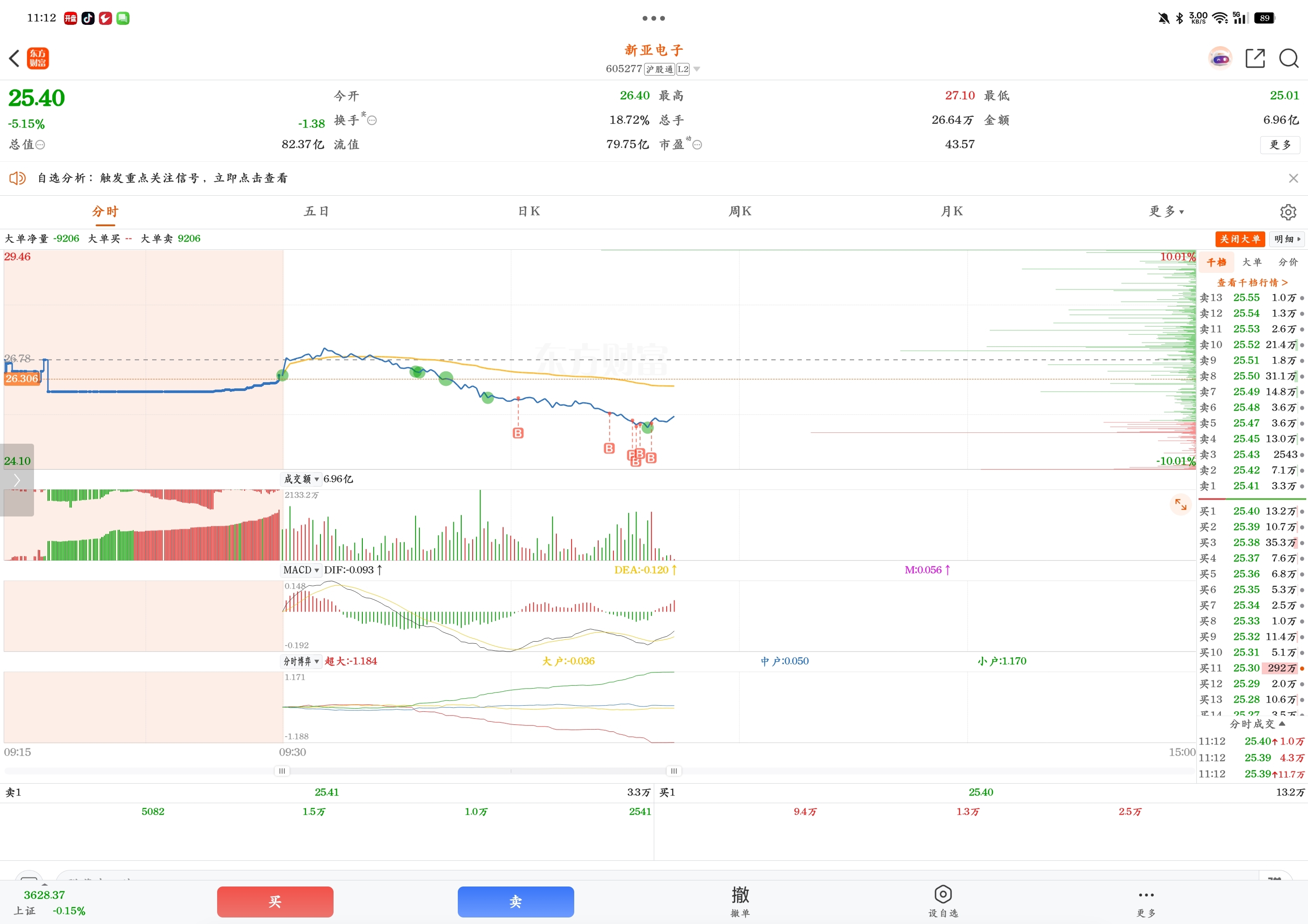1308x924 pixels.
Task: Tap the fullscreen expand chart icon
Action: coord(1180,504)
